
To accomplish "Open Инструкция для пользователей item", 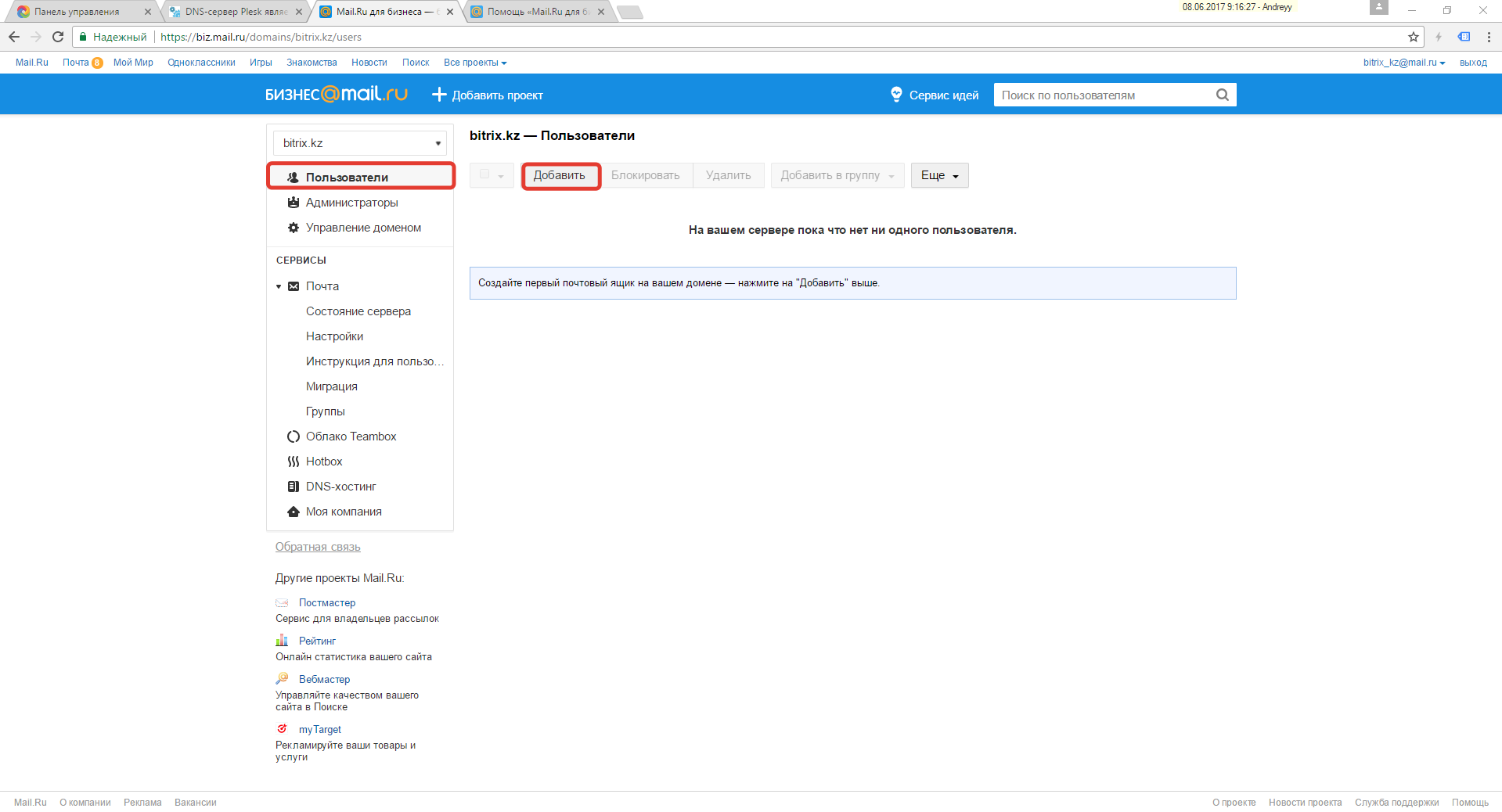I will click(x=375, y=361).
